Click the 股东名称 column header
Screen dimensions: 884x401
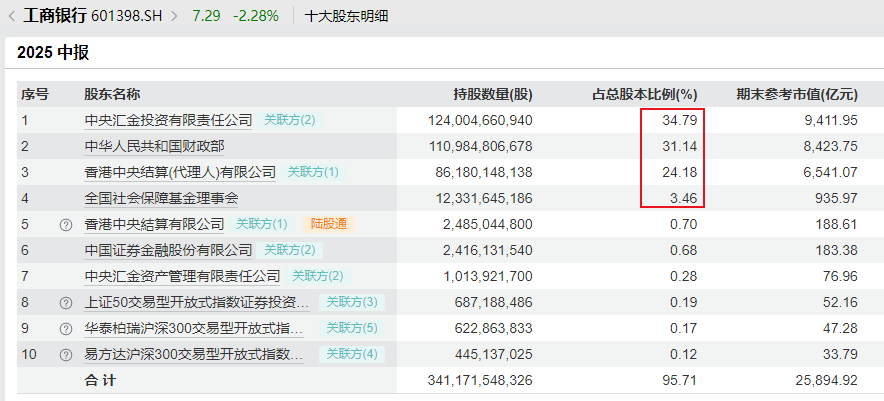(x=112, y=94)
